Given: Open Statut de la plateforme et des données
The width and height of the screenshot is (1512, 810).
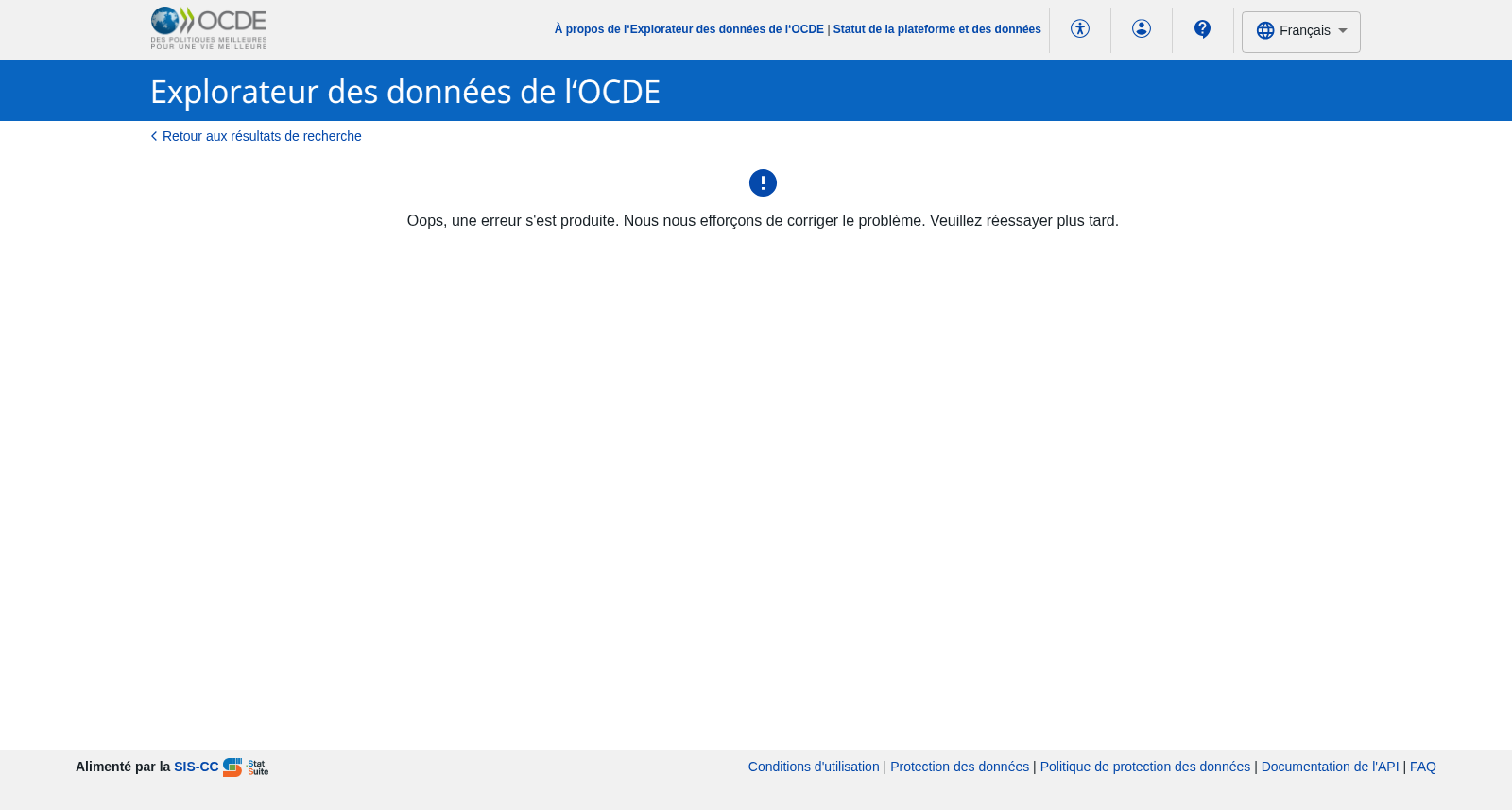Looking at the screenshot, I should tap(936, 29).
